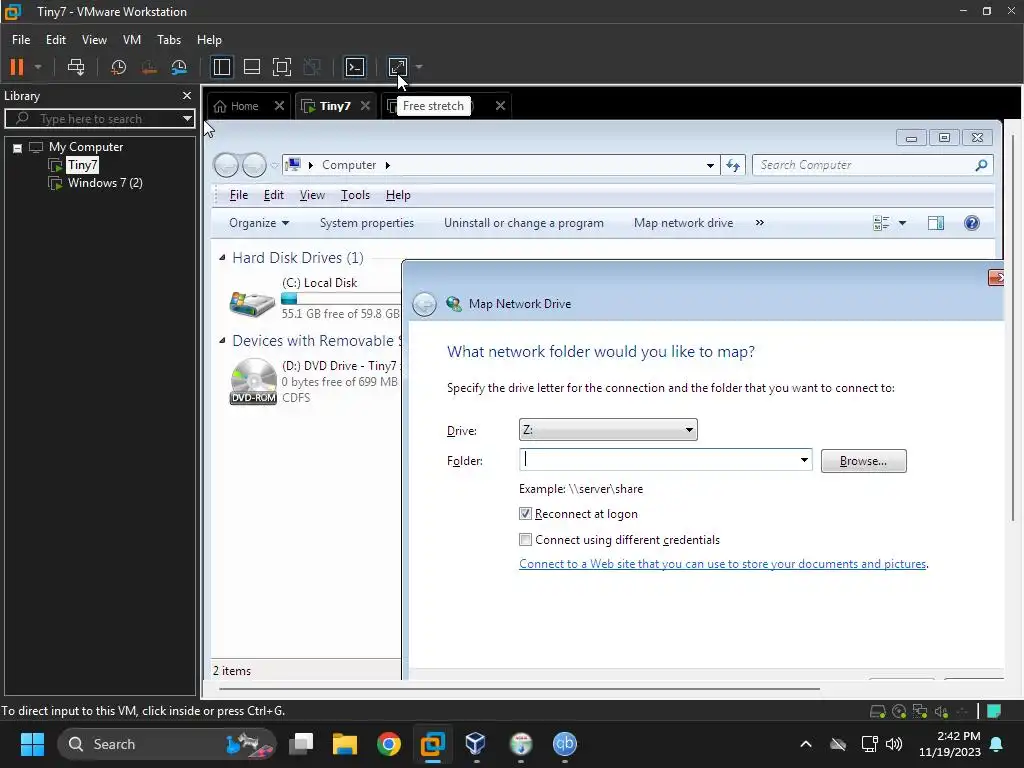Toggle the Show library sidebar icon
Image resolution: width=1024 pixels, height=768 pixels.
click(x=221, y=67)
